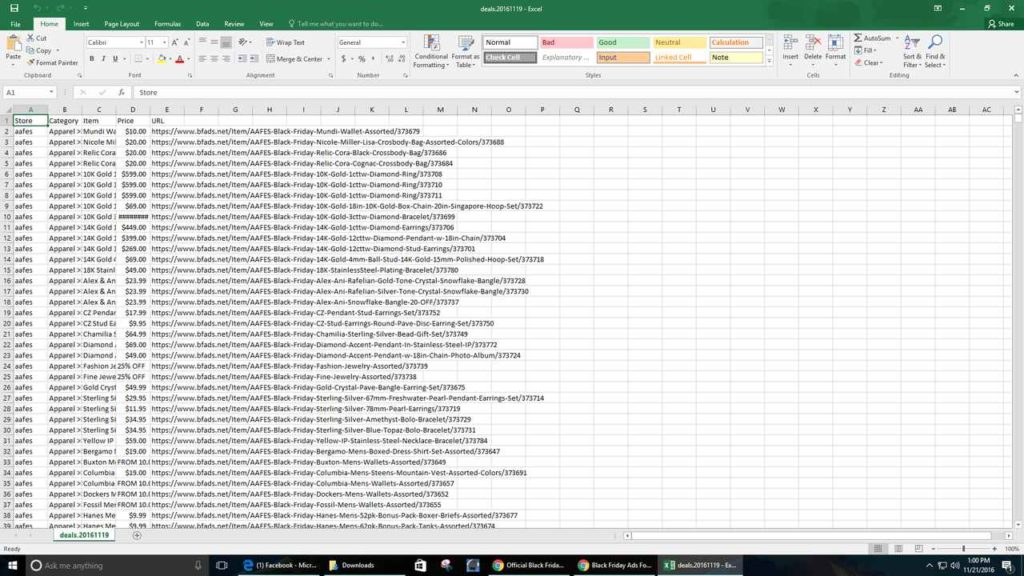Apply the red Font Color

click(180, 59)
